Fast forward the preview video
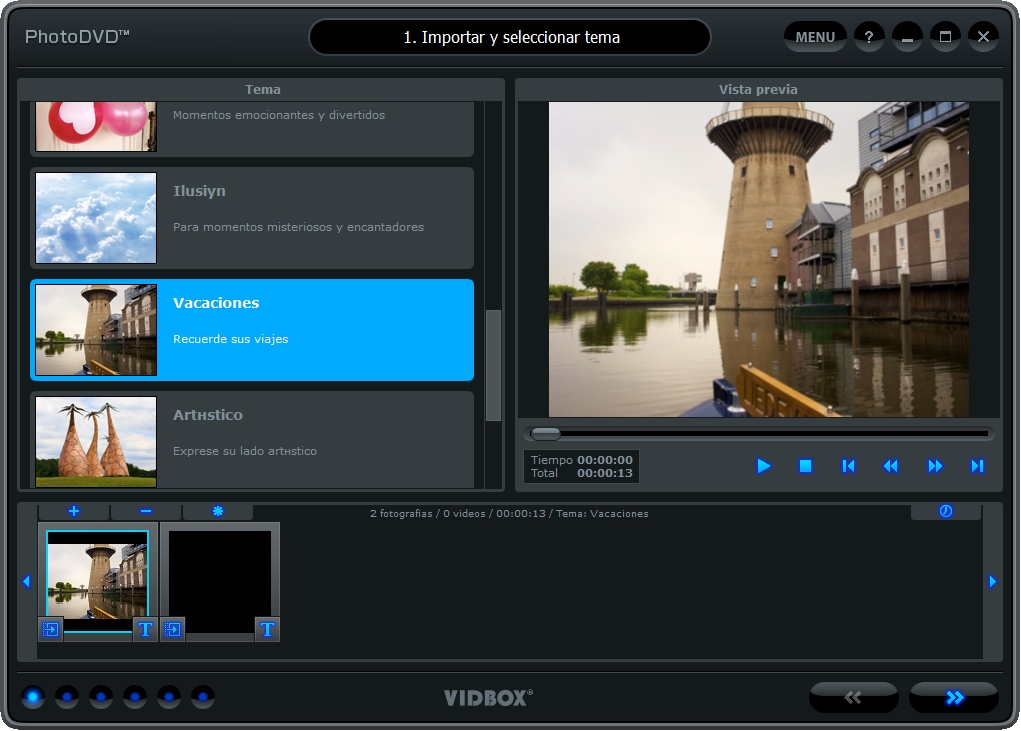1021x731 pixels. pos(935,466)
